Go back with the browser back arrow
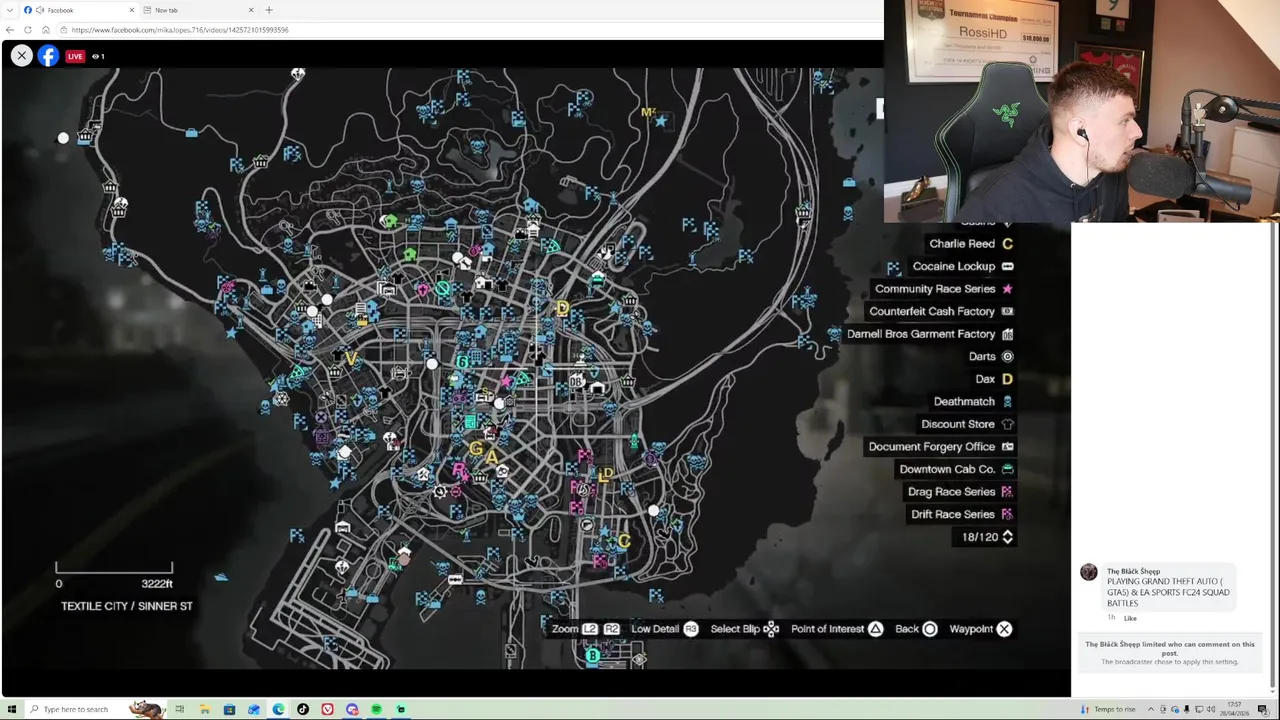Image resolution: width=1280 pixels, height=720 pixels. pos(9,30)
